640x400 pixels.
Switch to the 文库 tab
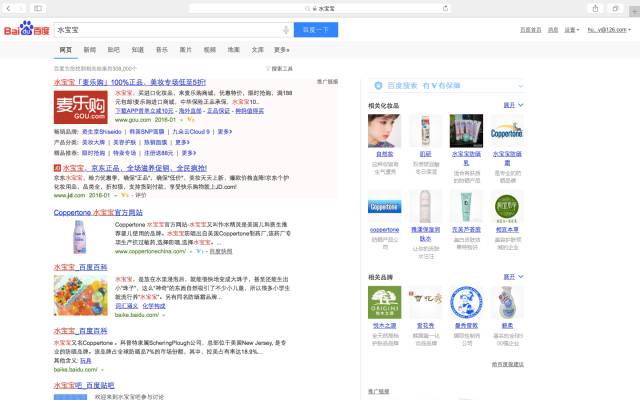[x=258, y=50]
